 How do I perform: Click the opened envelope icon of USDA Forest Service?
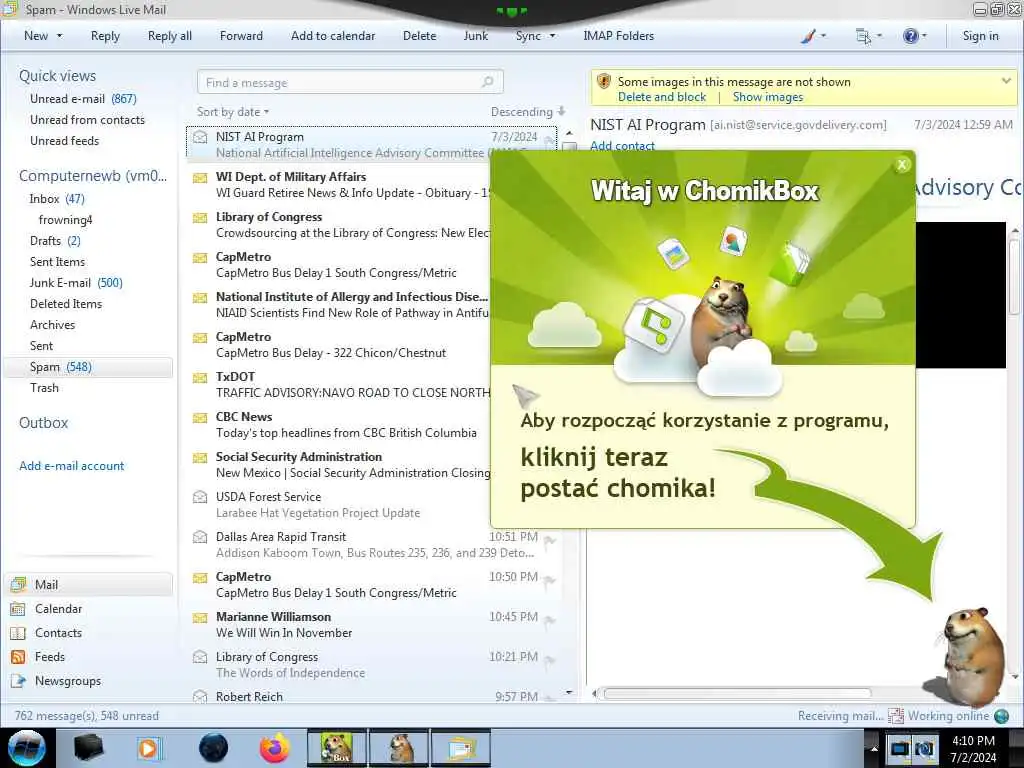point(200,497)
